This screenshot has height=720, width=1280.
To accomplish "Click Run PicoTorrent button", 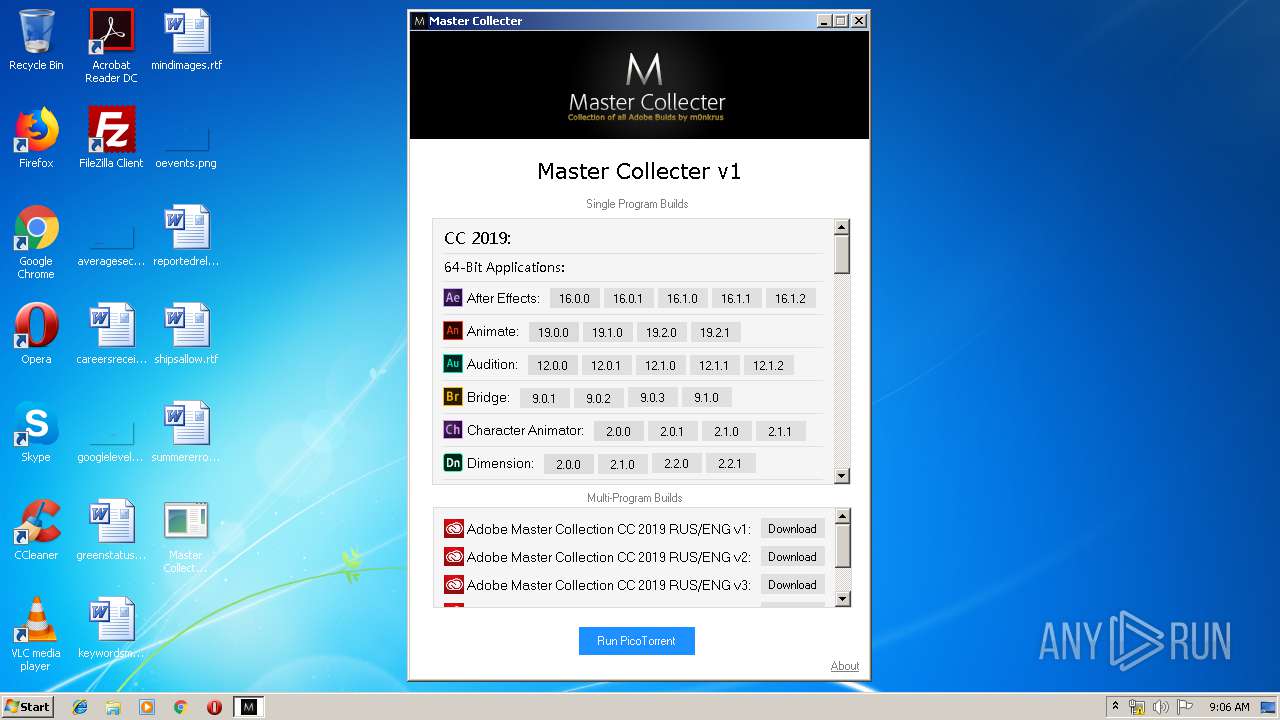I will click(x=636, y=641).
